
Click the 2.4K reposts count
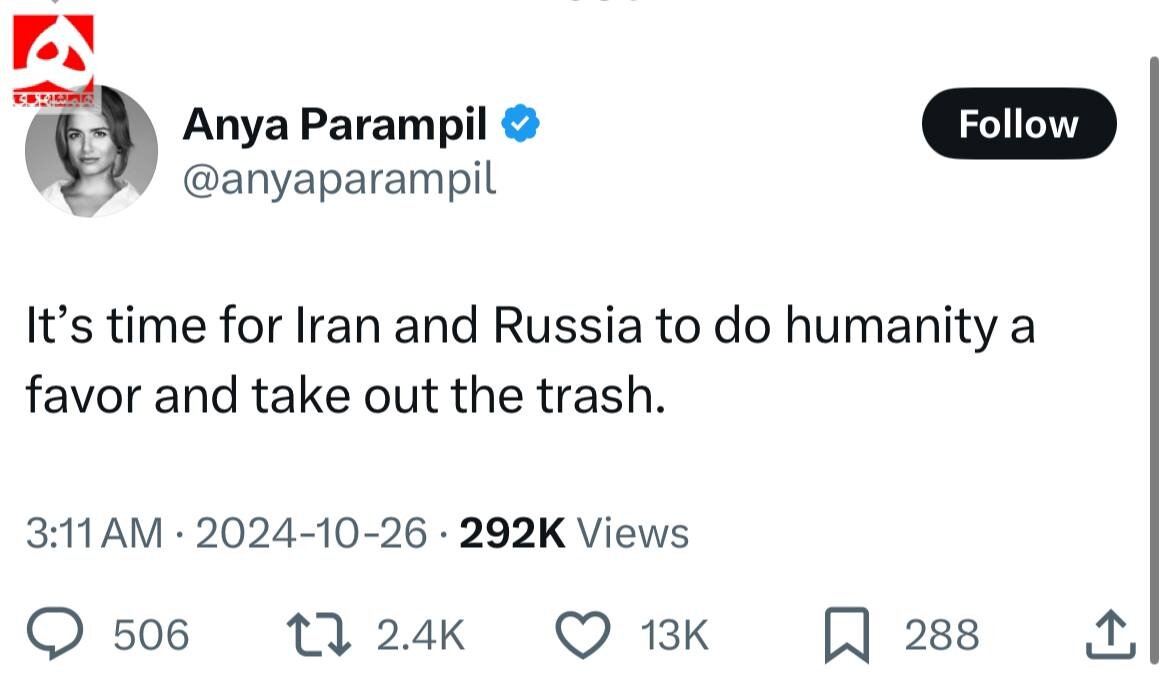pos(421,636)
